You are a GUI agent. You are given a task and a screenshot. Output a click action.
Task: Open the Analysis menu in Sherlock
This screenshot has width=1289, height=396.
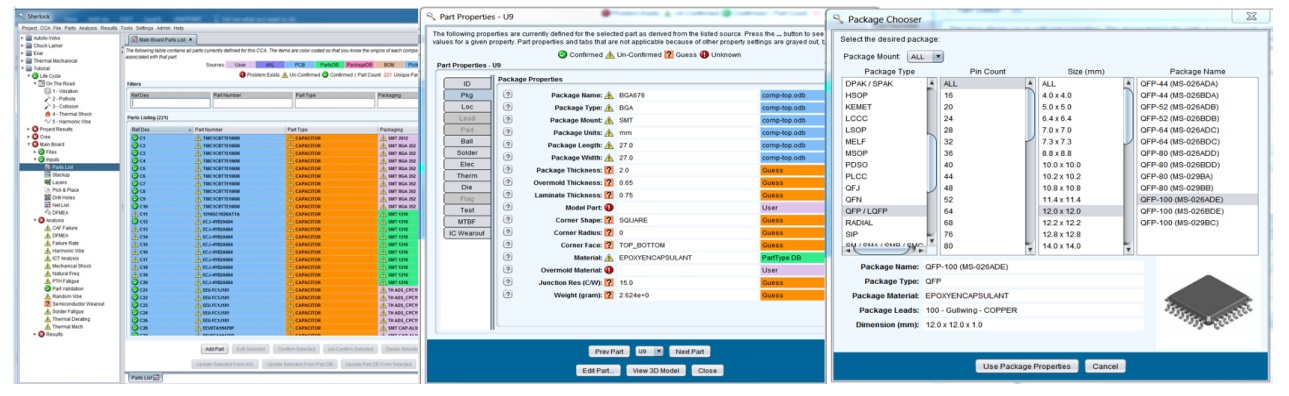pyautogui.click(x=89, y=28)
